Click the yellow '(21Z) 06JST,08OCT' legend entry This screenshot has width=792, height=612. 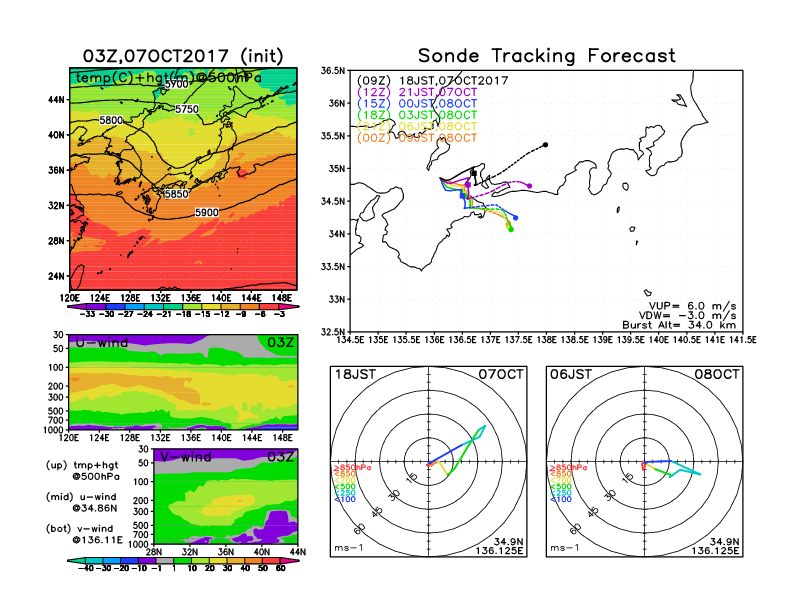pos(417,126)
